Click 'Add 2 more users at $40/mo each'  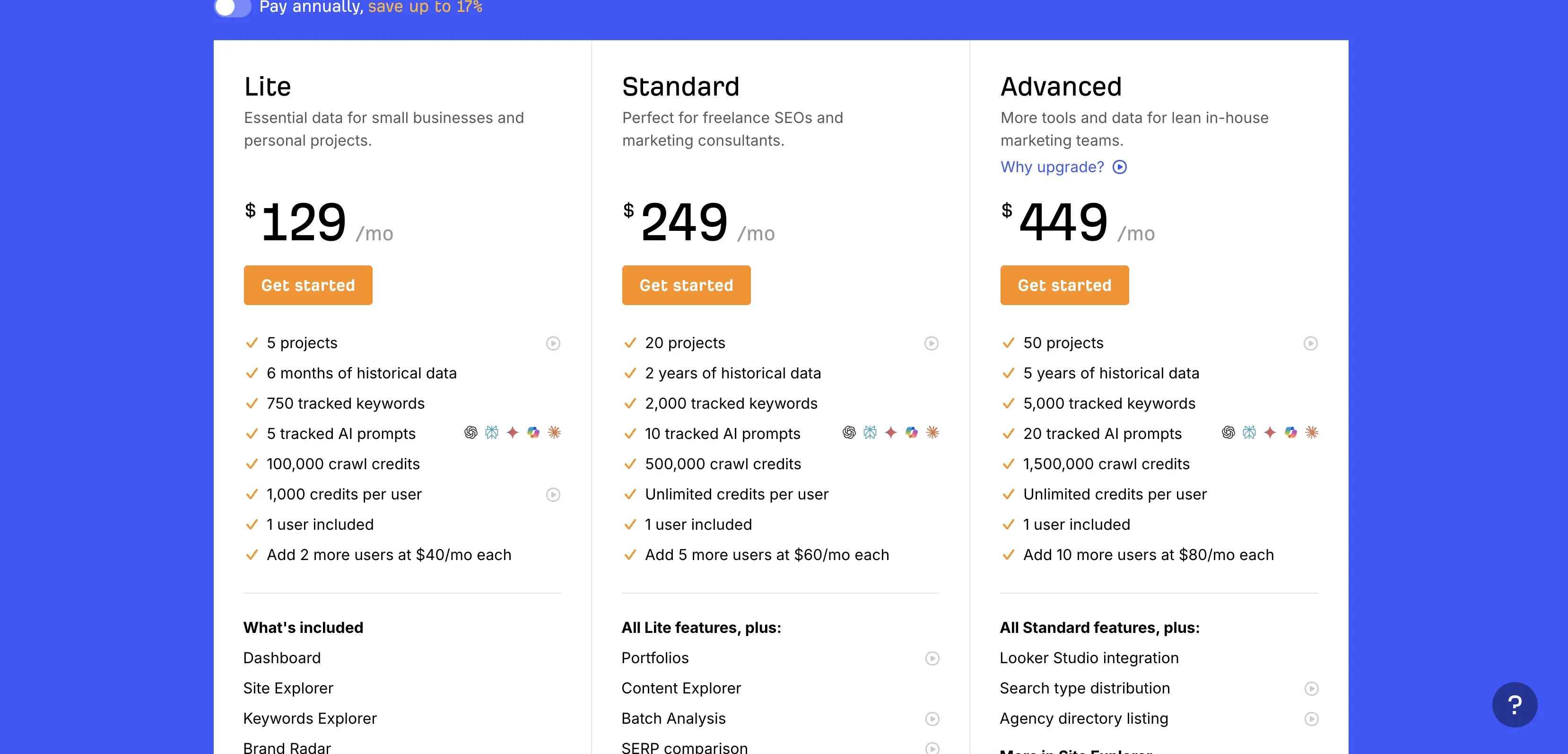click(389, 555)
